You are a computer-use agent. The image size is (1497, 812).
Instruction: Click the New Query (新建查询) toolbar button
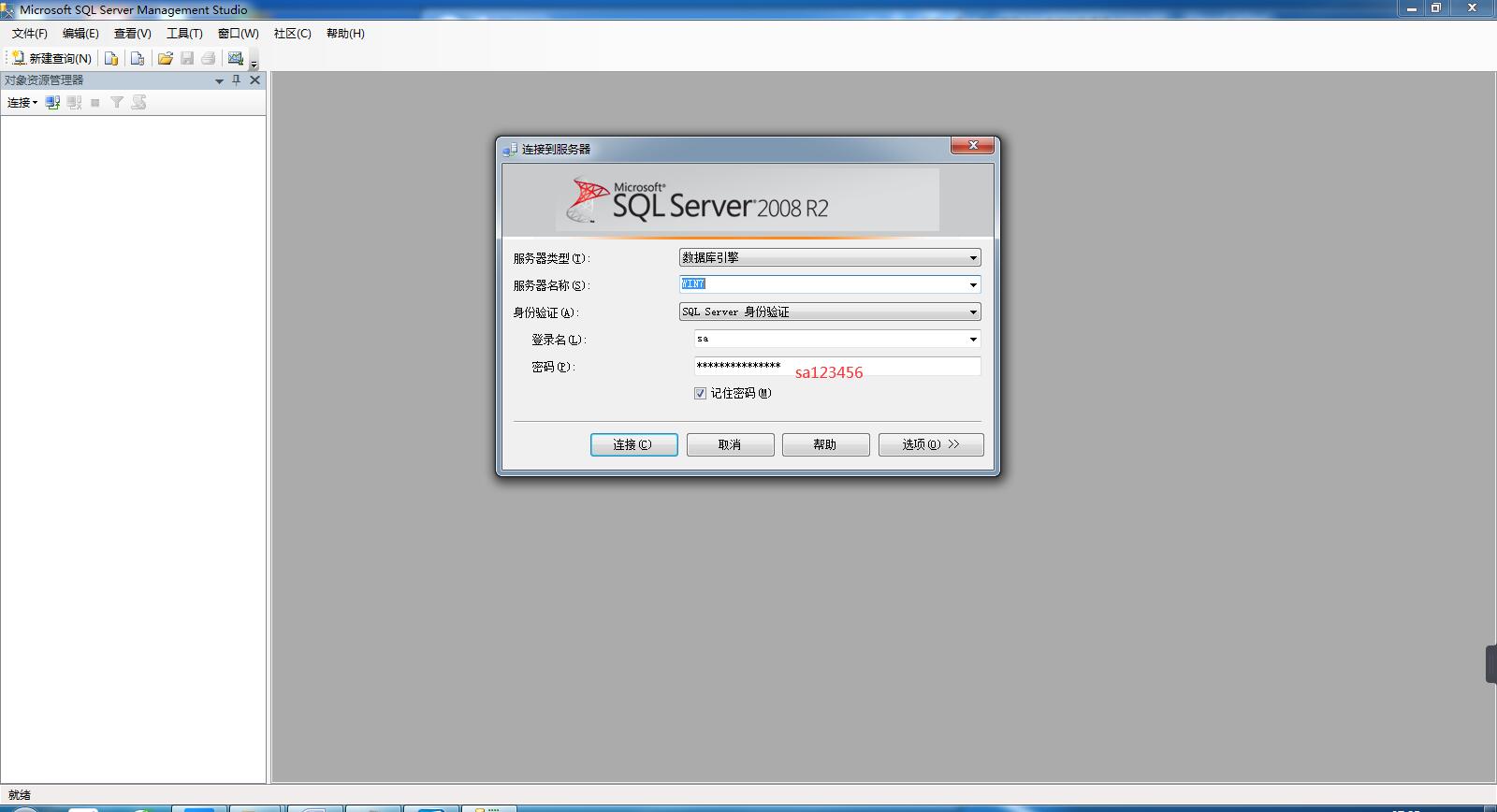pyautogui.click(x=52, y=58)
